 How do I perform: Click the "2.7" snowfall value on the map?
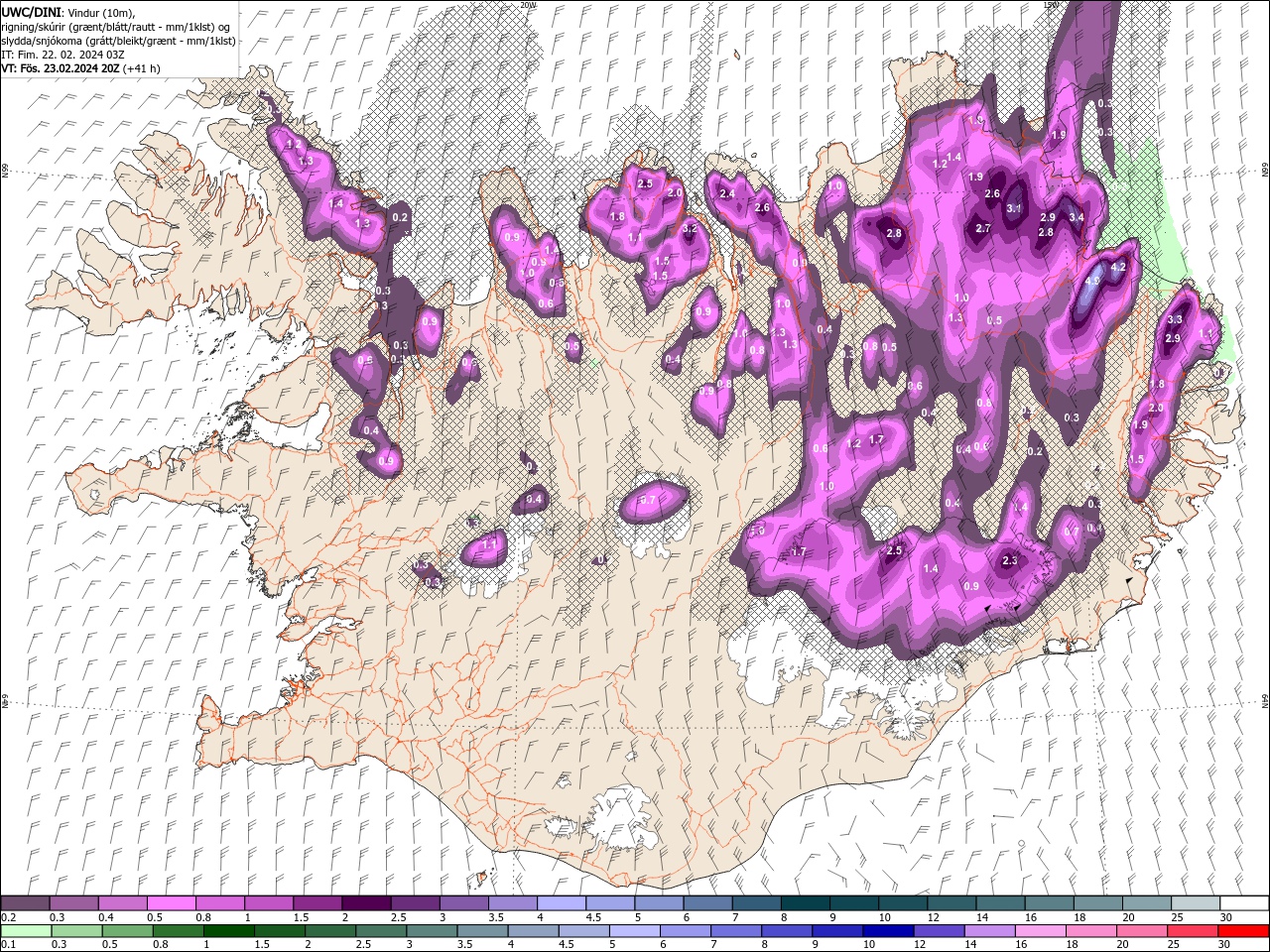(x=983, y=228)
